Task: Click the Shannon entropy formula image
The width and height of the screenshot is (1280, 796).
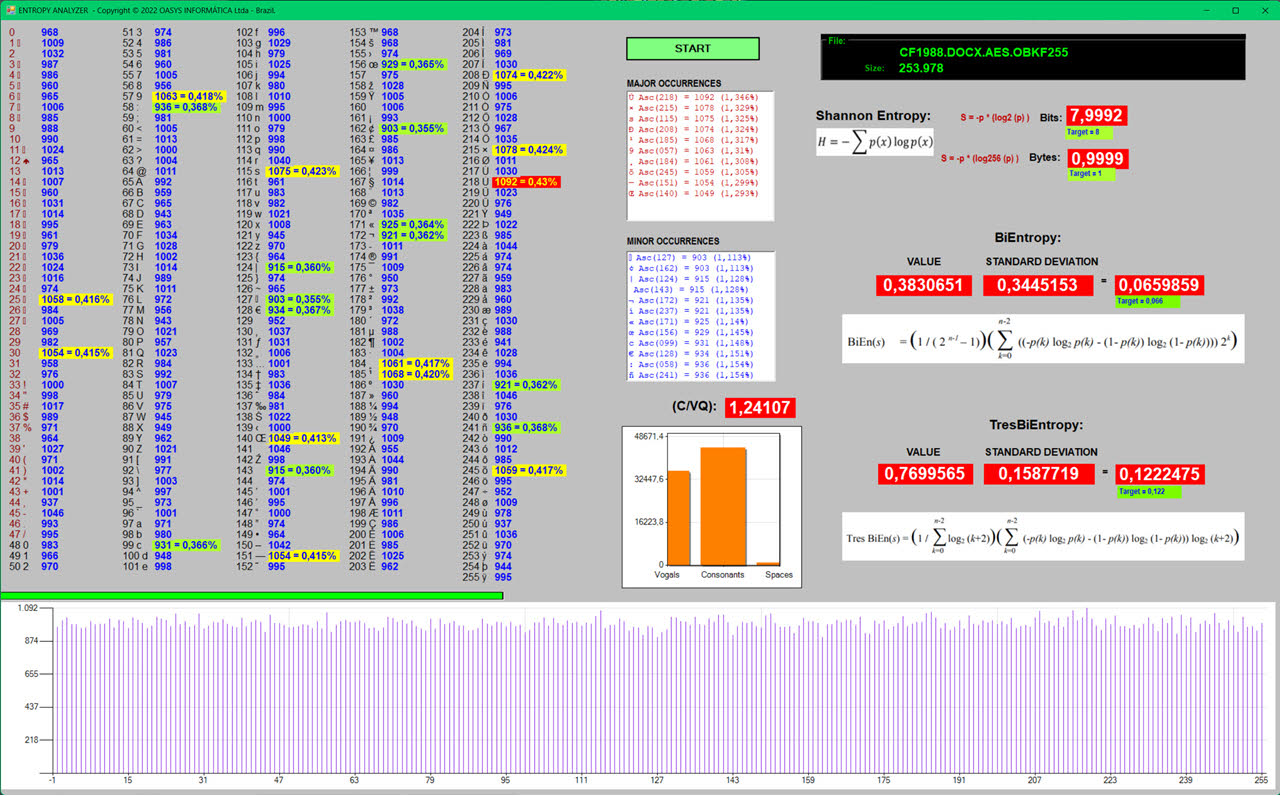Action: point(875,141)
